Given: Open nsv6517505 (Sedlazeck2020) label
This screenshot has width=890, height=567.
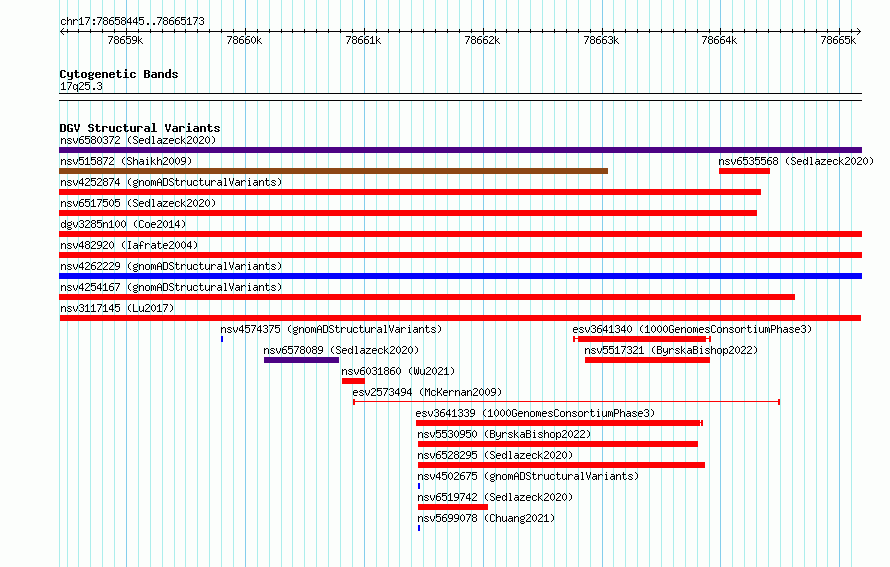Looking at the screenshot, I should (138, 203).
